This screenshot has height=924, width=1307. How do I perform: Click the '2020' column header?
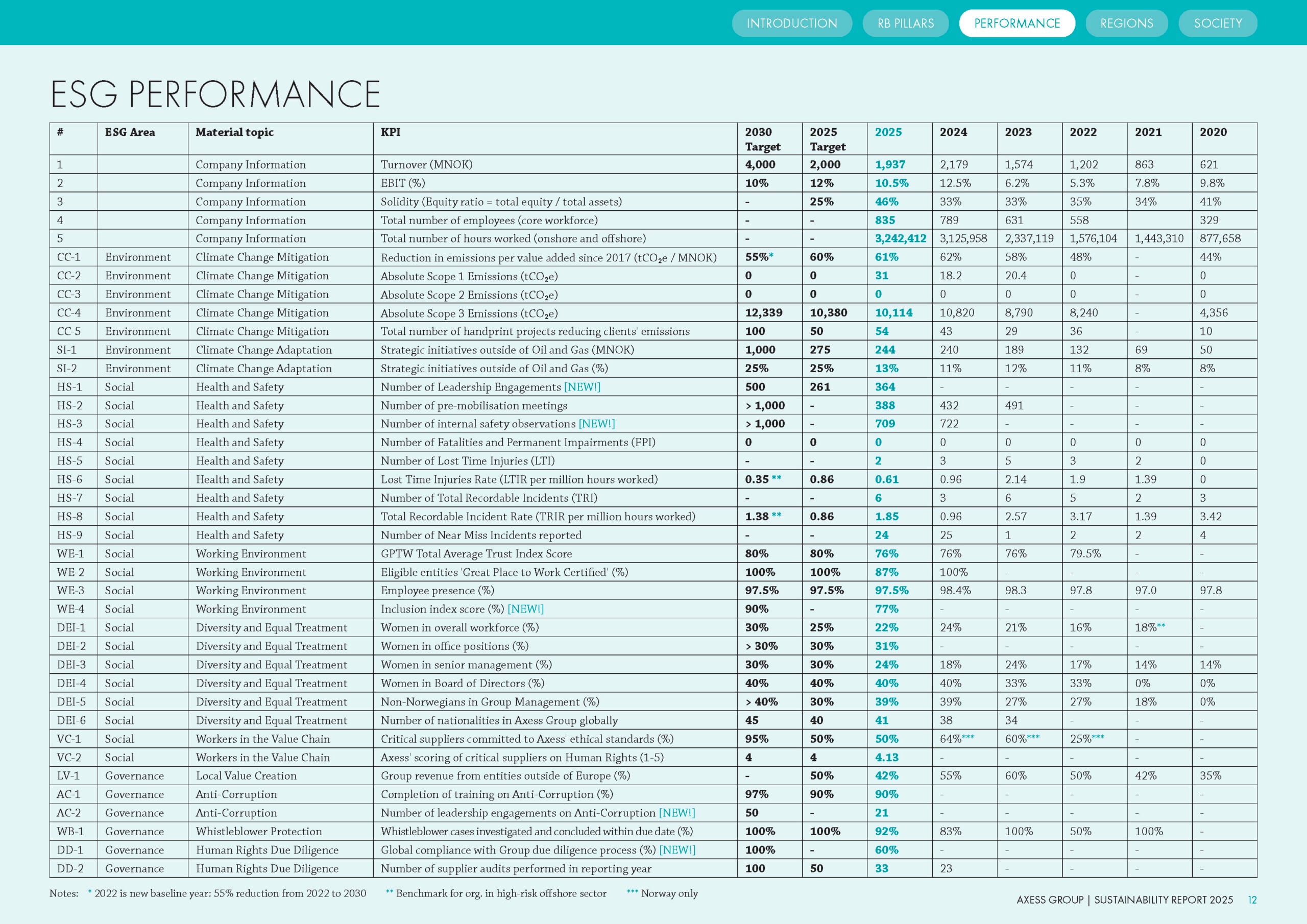(x=1214, y=132)
